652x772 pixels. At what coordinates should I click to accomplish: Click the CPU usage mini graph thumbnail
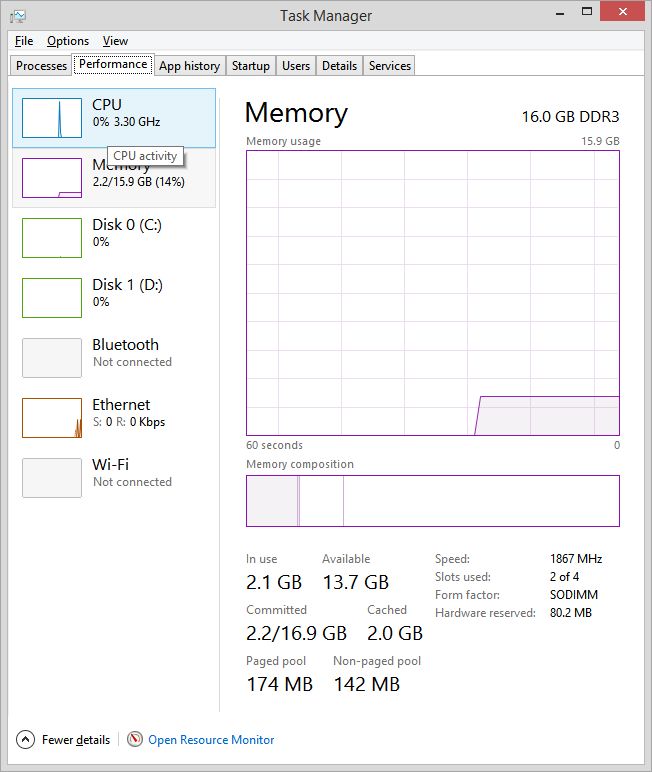click(x=52, y=118)
